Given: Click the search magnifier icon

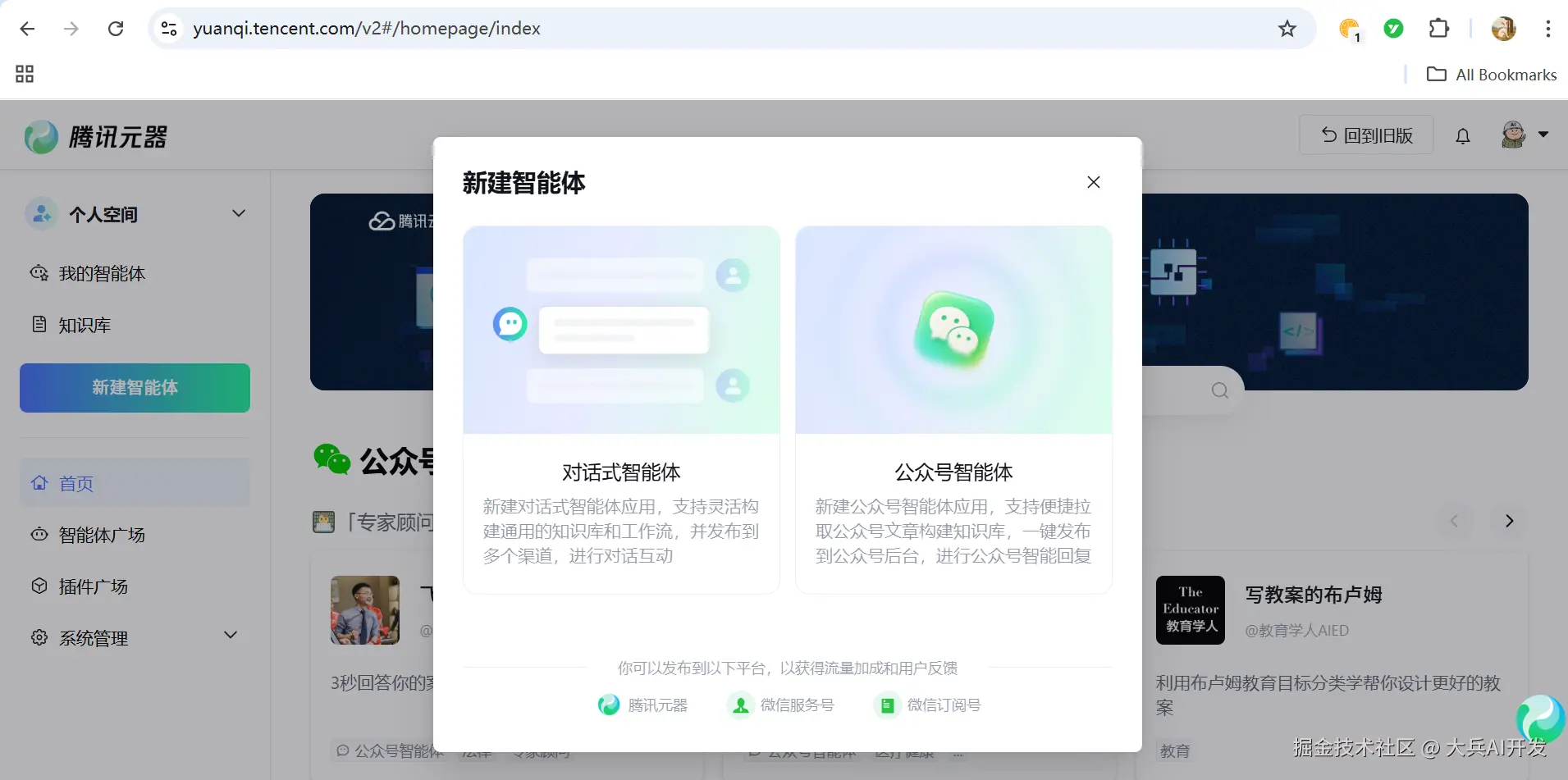Looking at the screenshot, I should click(x=1220, y=390).
